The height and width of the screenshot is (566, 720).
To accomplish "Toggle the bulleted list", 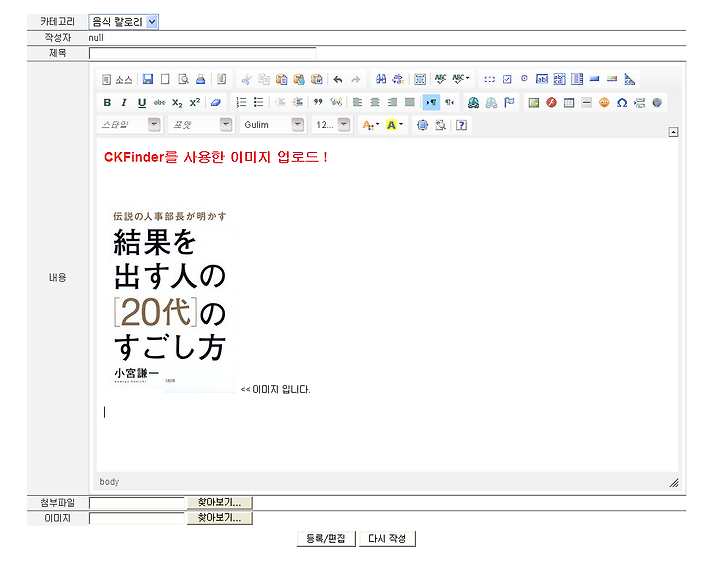I will (259, 102).
